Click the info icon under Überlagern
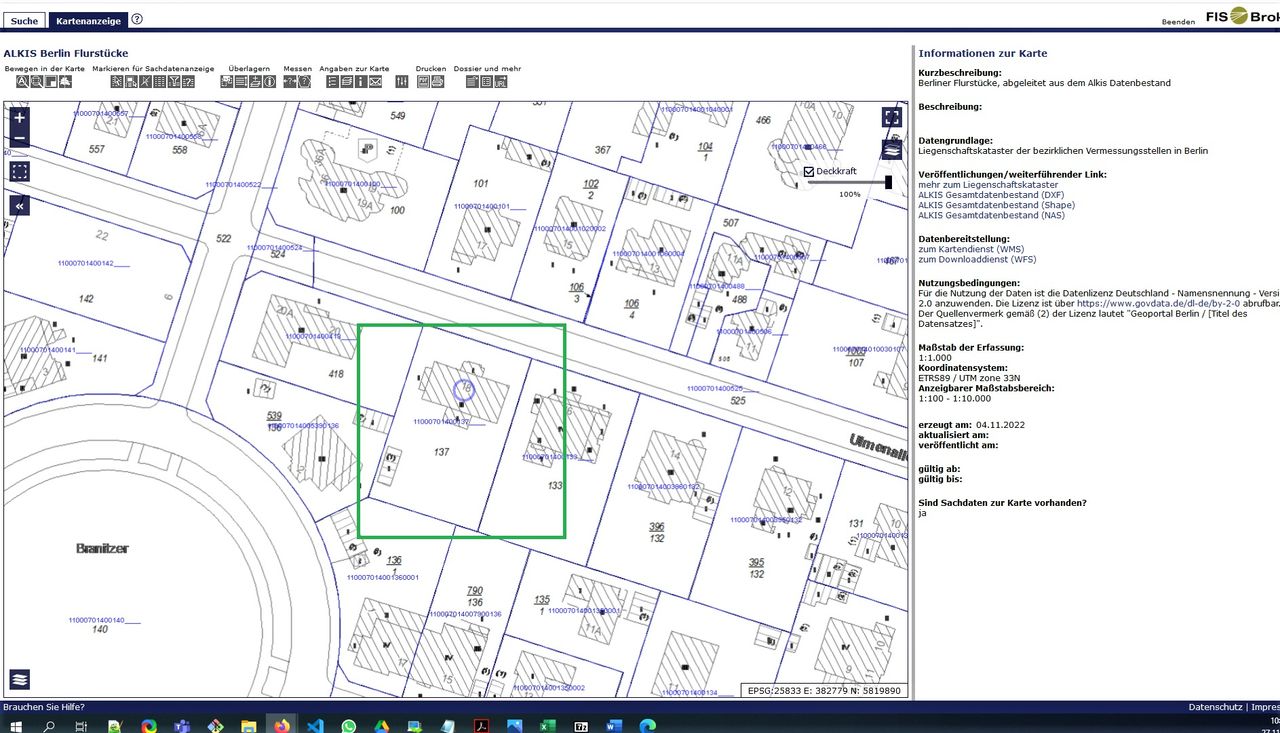1280x733 pixels. click(270, 82)
